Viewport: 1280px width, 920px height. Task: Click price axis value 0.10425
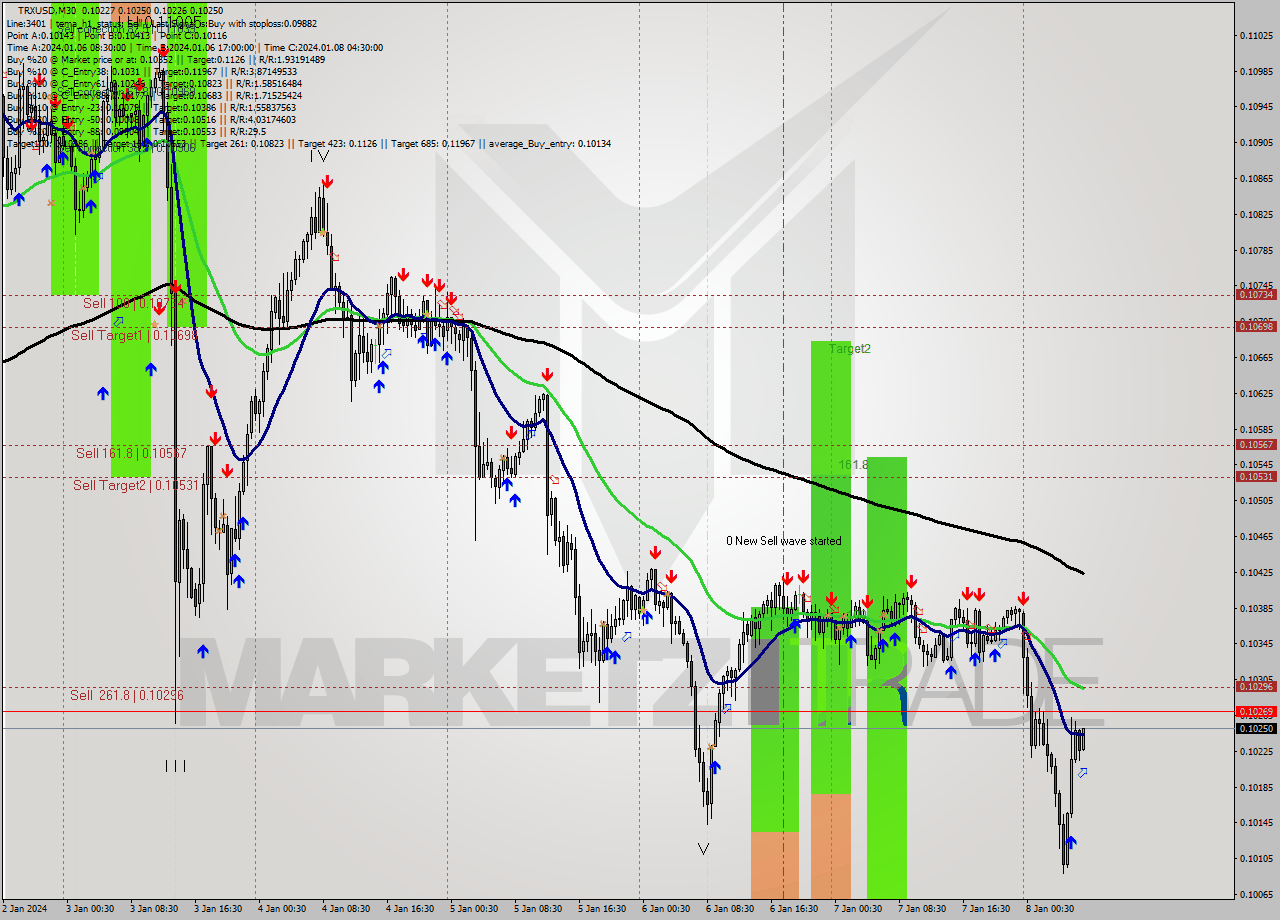point(1256,573)
